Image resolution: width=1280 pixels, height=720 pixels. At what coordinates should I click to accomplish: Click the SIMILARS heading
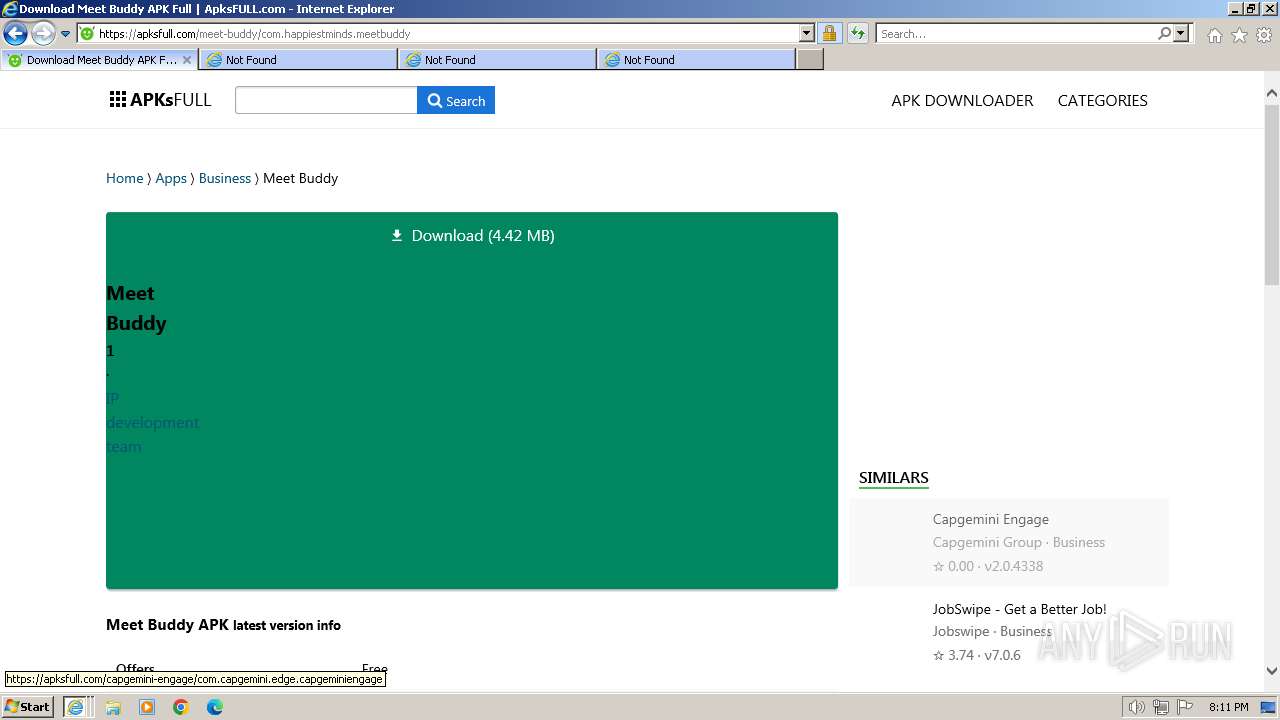click(x=893, y=478)
